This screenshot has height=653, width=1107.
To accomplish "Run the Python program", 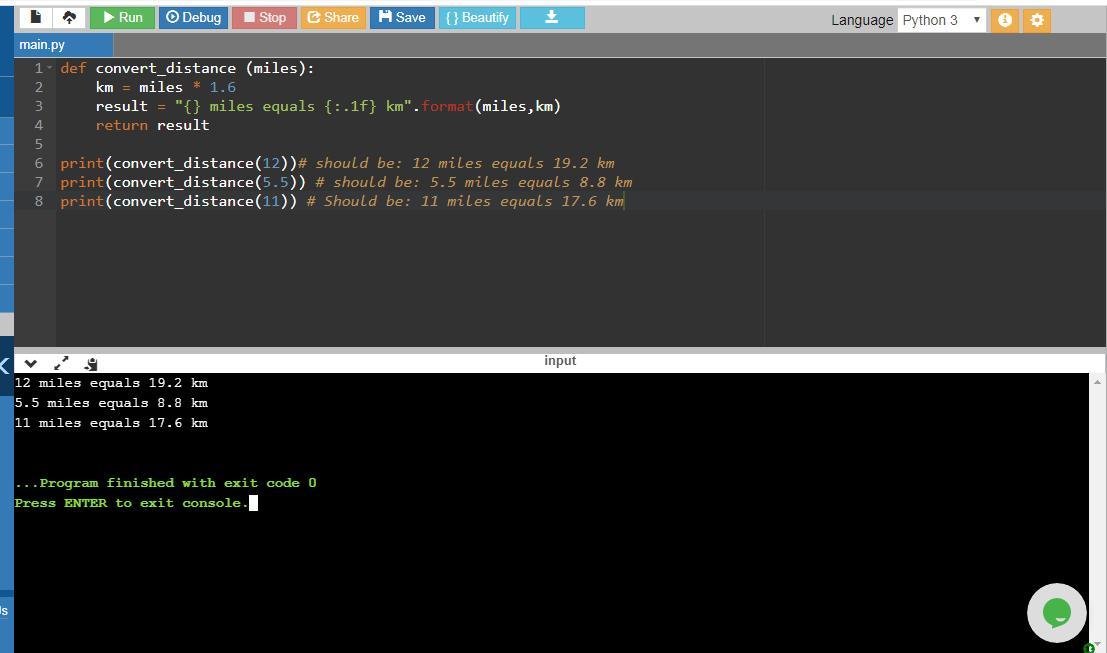I will tap(122, 17).
